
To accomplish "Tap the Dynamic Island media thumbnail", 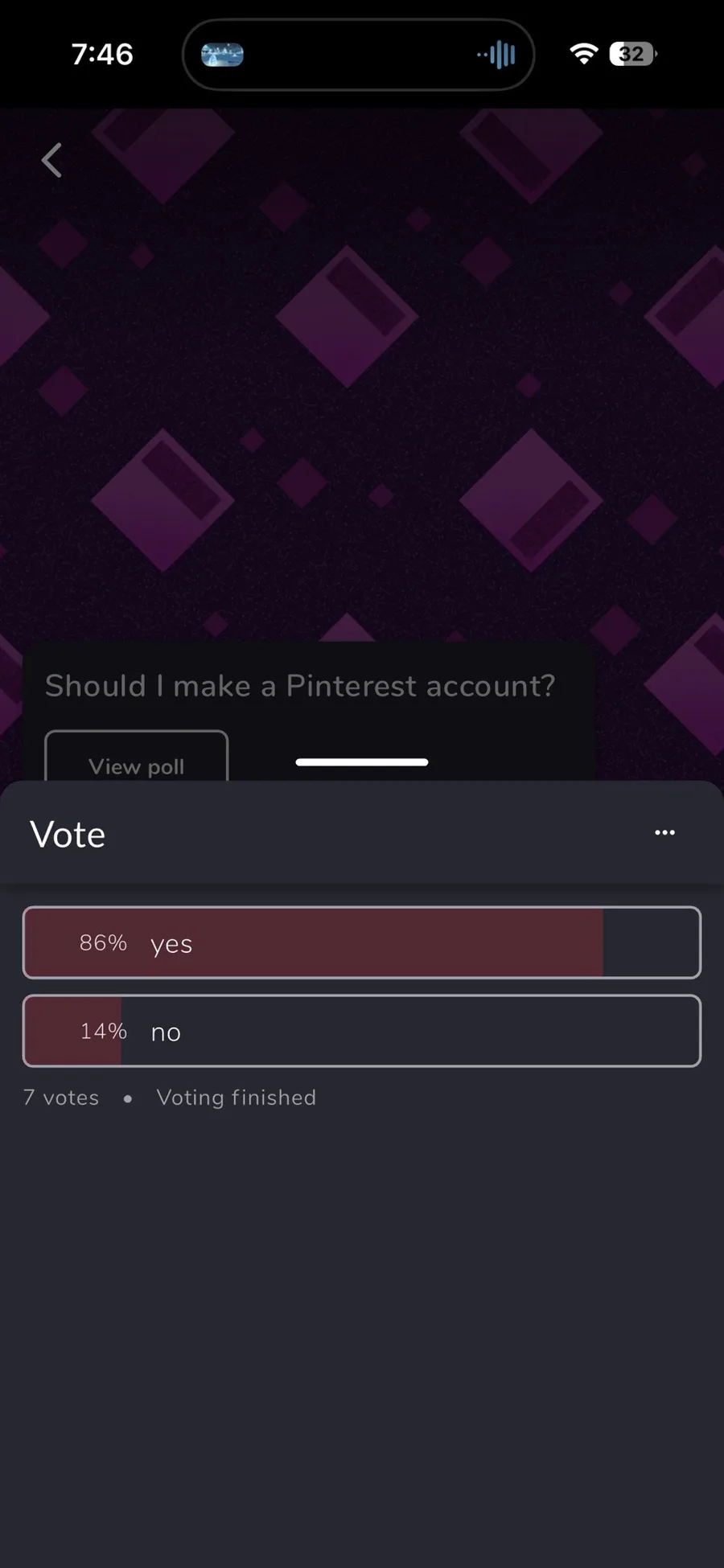I will [222, 55].
